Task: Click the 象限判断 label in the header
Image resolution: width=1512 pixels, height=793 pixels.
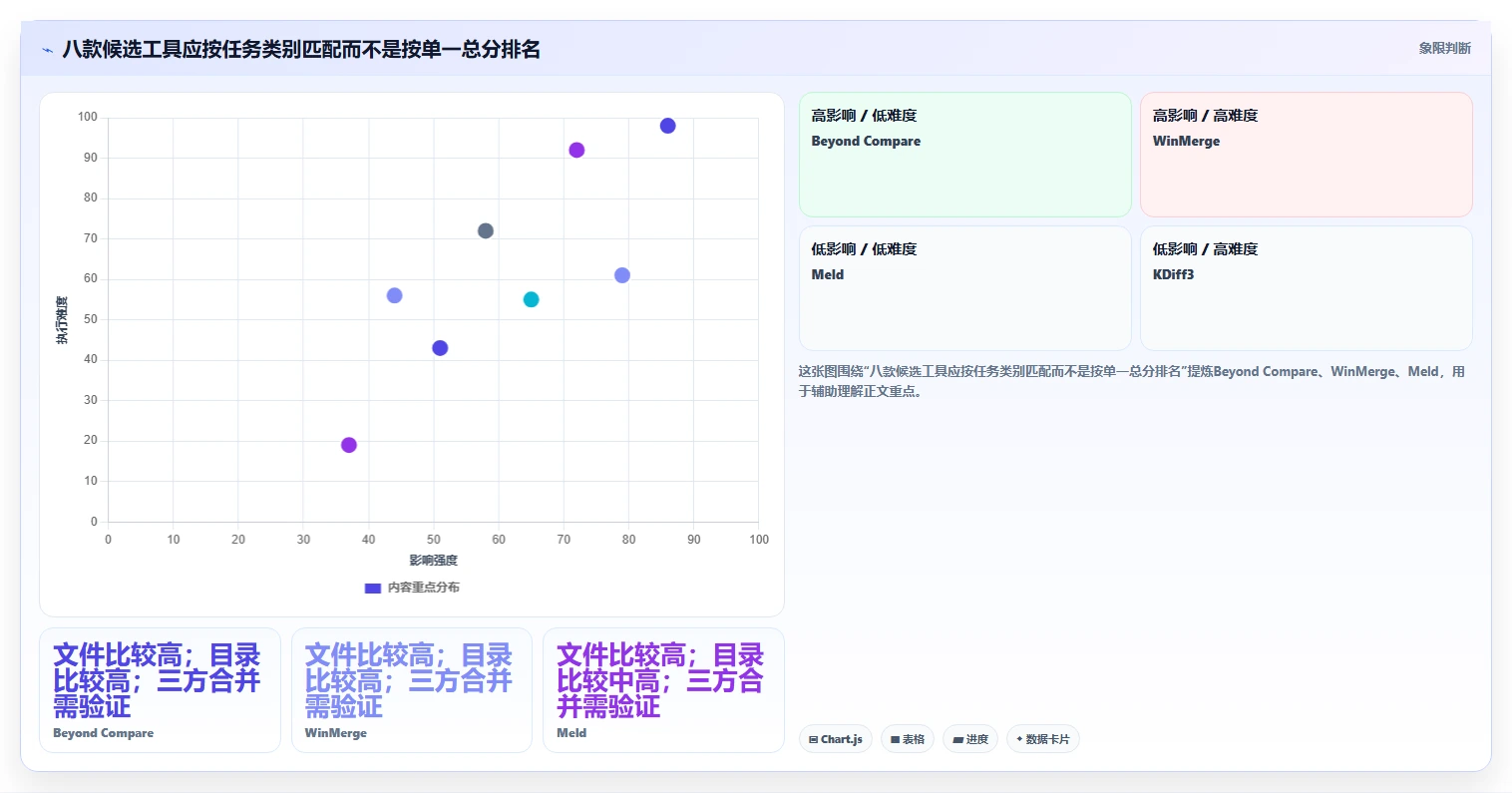Action: 1444,48
